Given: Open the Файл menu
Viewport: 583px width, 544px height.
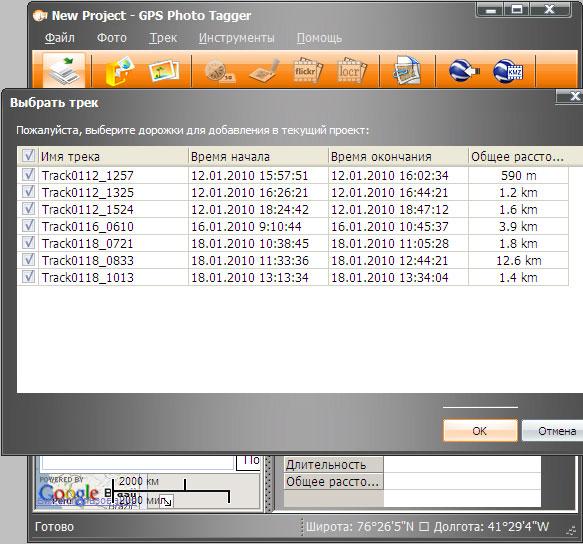Looking at the screenshot, I should (60, 38).
